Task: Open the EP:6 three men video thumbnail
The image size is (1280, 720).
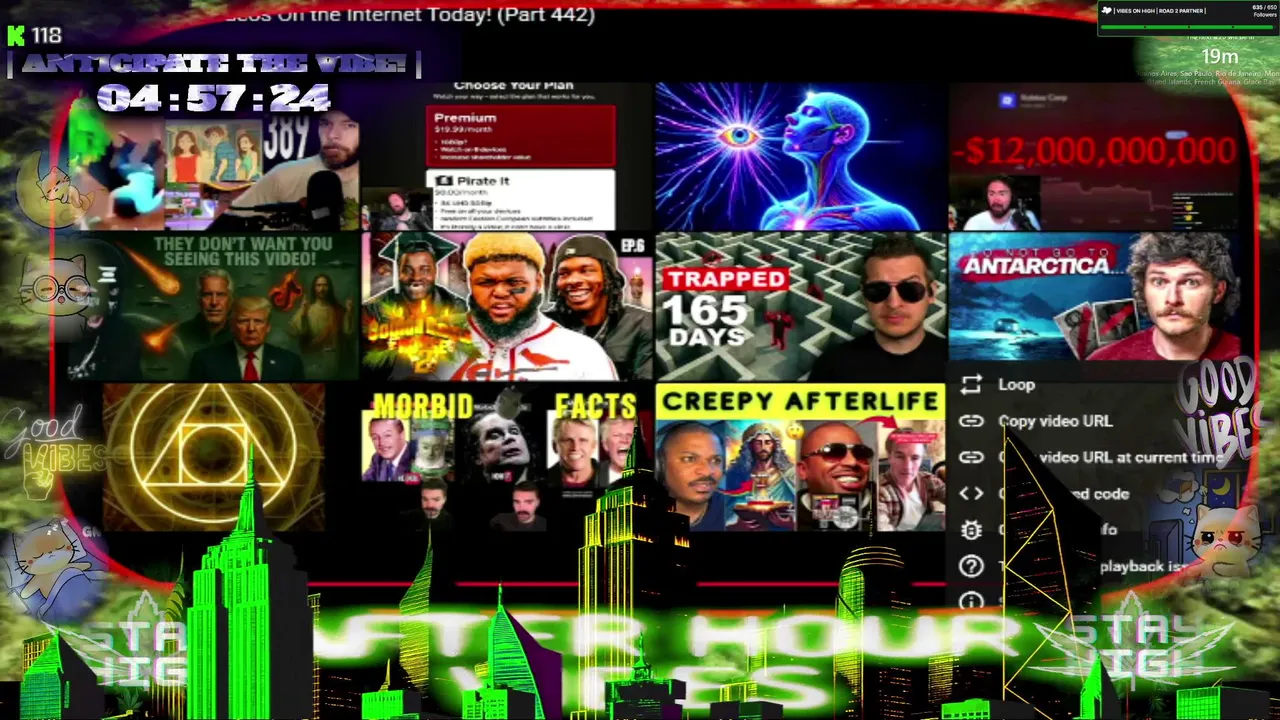Action: click(x=507, y=307)
